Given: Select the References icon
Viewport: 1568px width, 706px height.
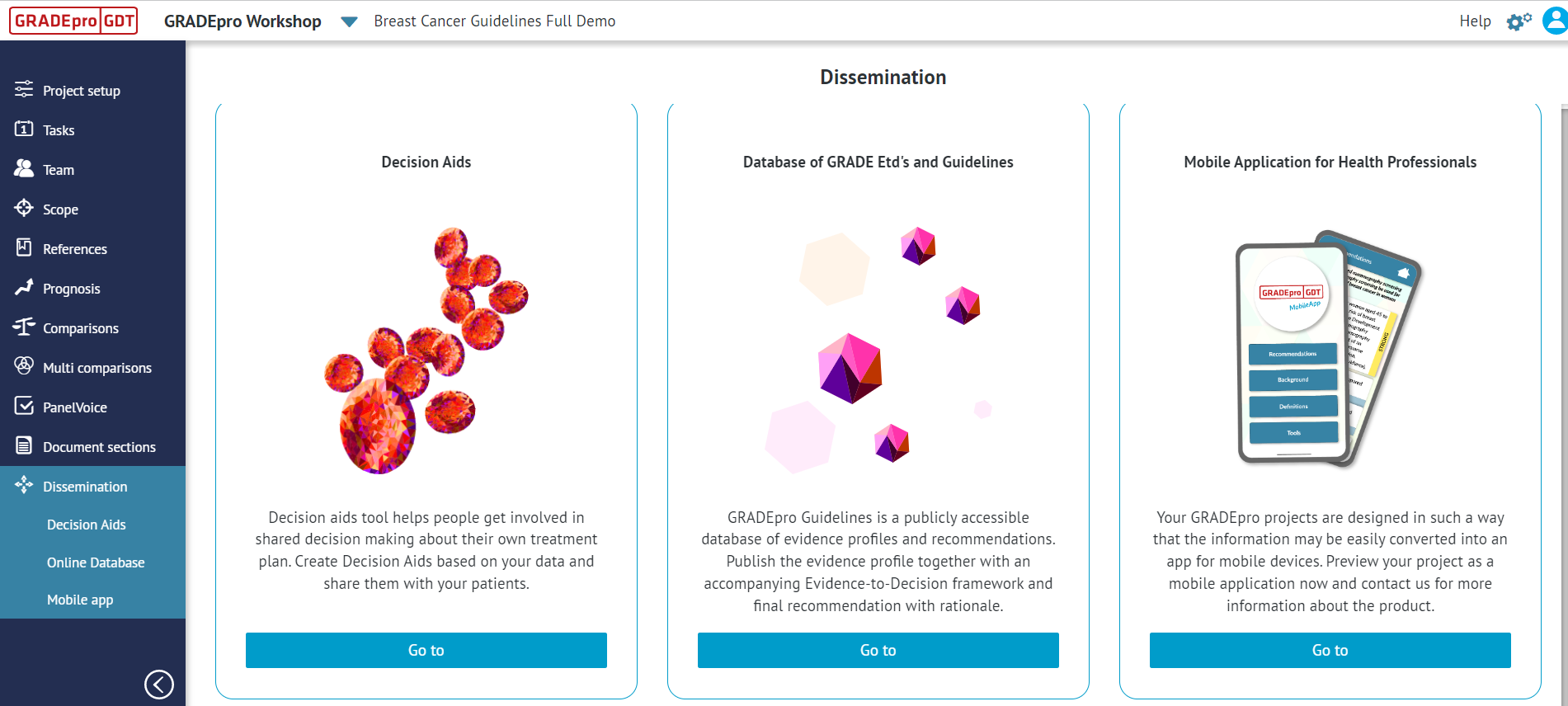Looking at the screenshot, I should click(23, 248).
